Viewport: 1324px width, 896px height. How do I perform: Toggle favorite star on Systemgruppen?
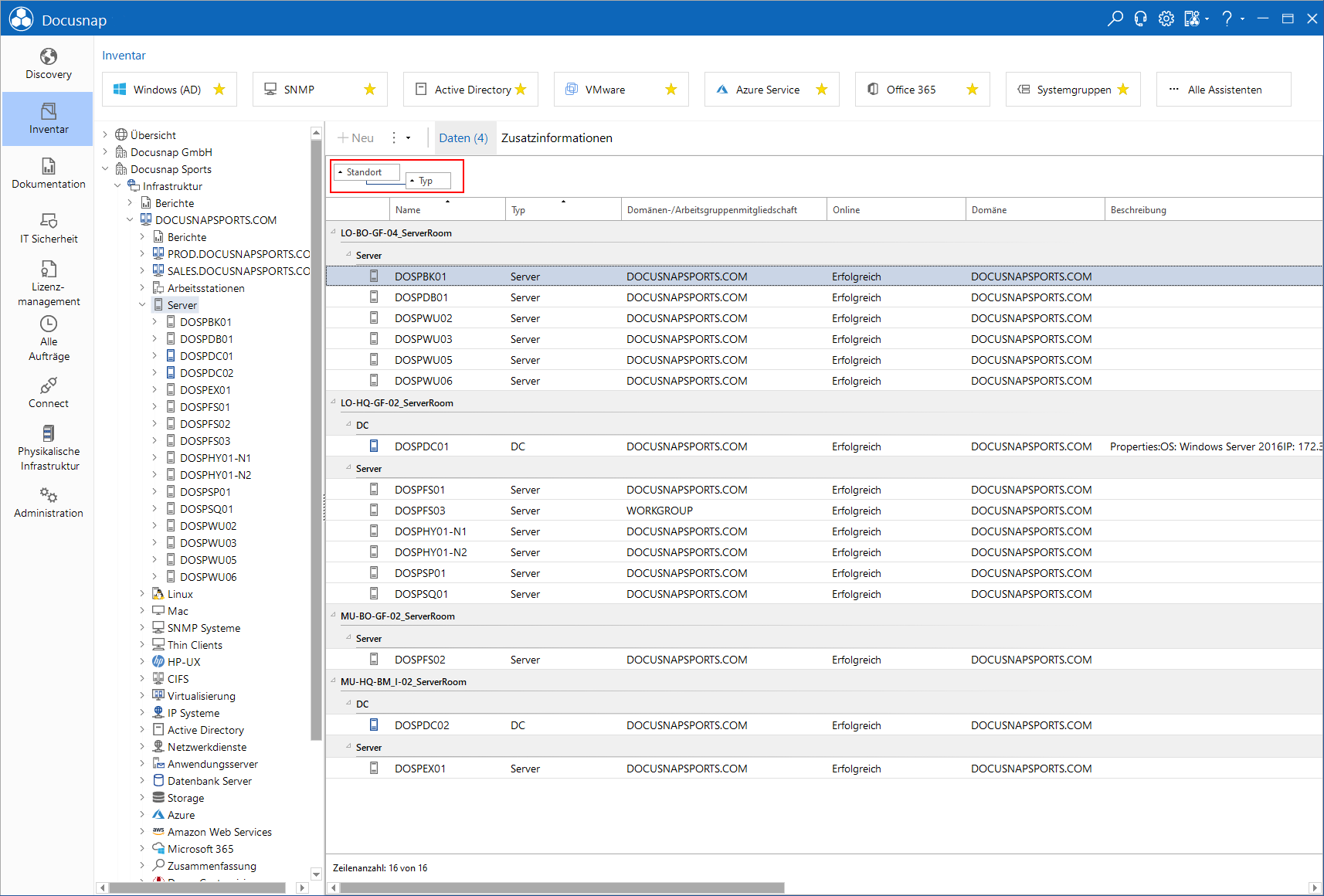[x=1123, y=90]
